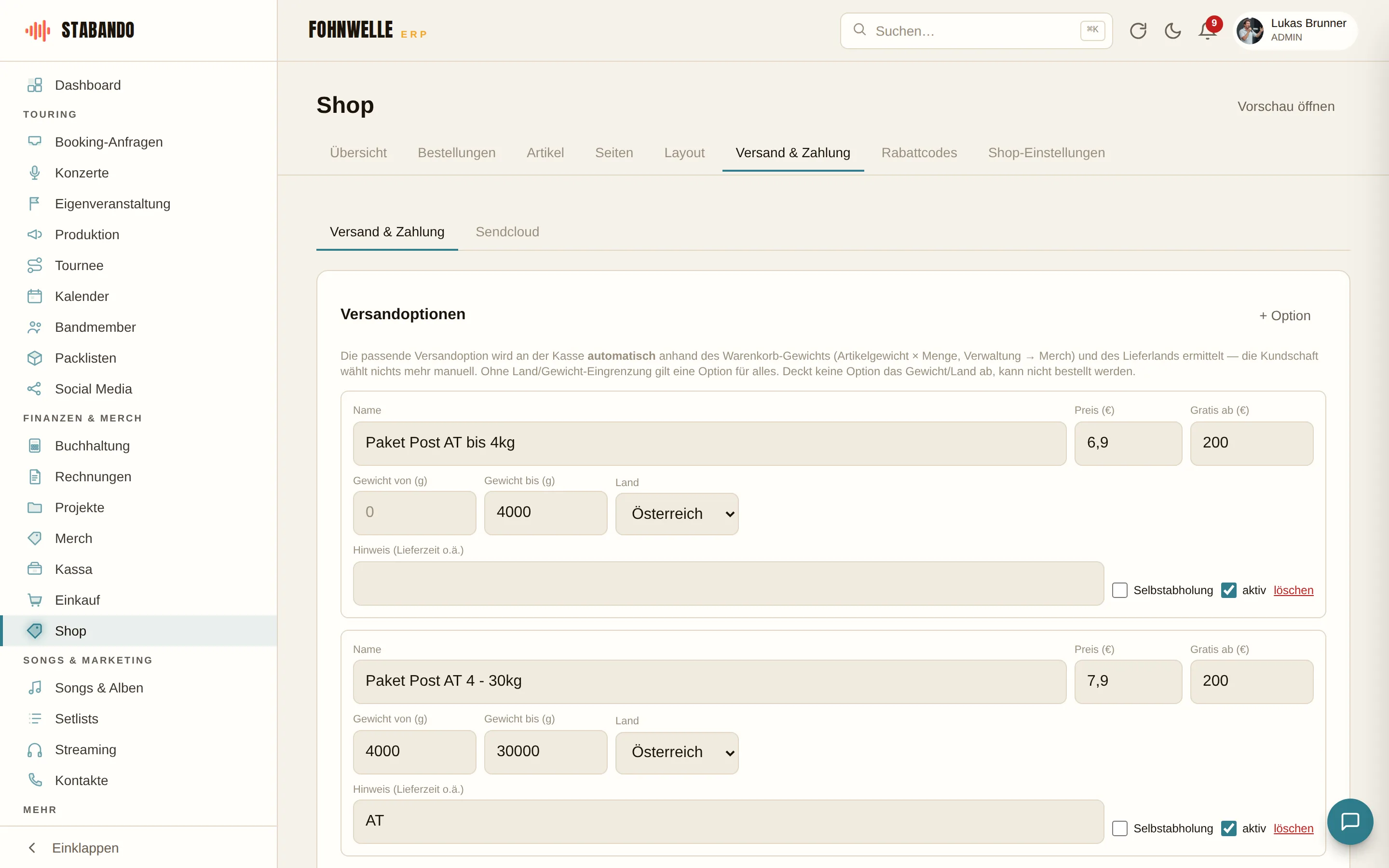1389x868 pixels.
Task: Click the Kontakte phone icon
Action: tap(34, 780)
